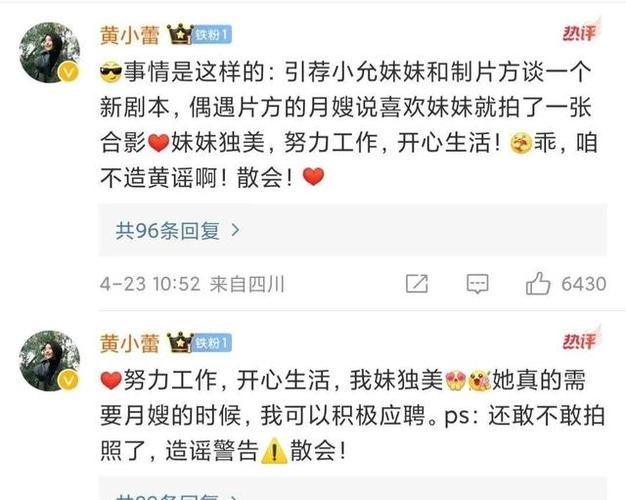This screenshot has width=626, height=500.
Task: Click the second comment text starting with 努力工作
Action: [353, 415]
